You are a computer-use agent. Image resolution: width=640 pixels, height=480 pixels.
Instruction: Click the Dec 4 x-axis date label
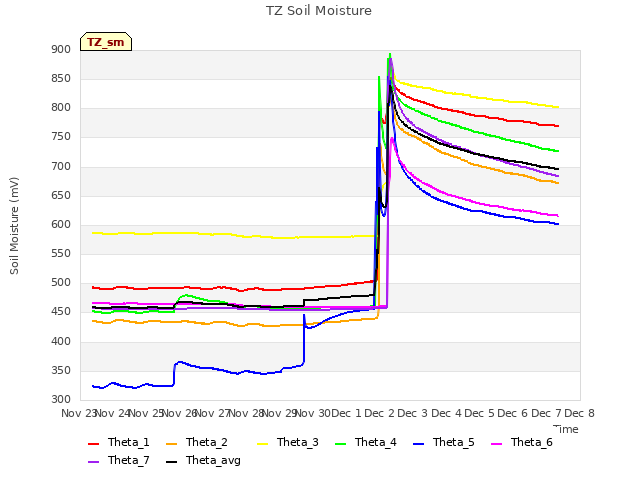pos(446,413)
